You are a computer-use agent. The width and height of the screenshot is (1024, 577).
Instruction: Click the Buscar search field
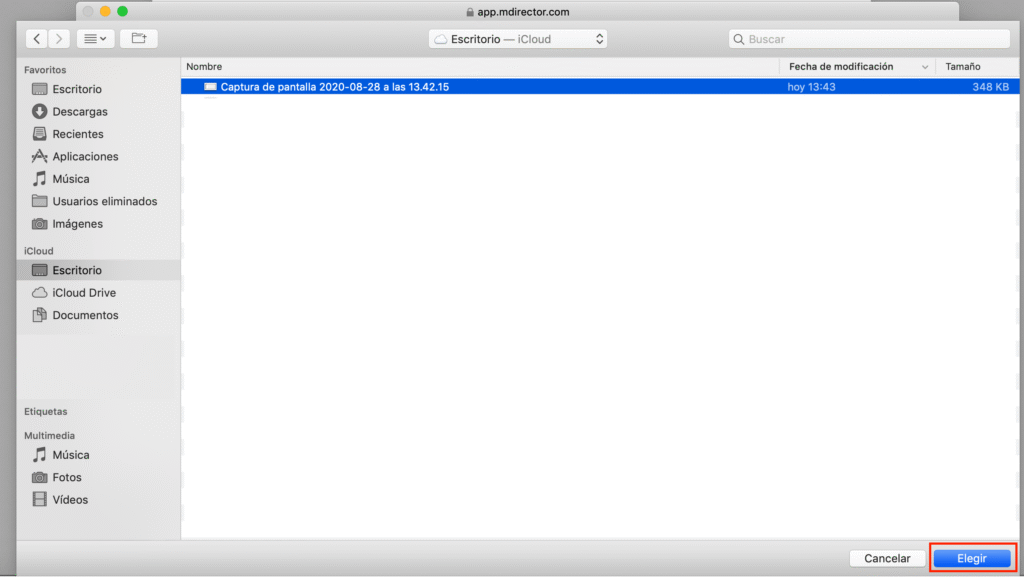869,39
